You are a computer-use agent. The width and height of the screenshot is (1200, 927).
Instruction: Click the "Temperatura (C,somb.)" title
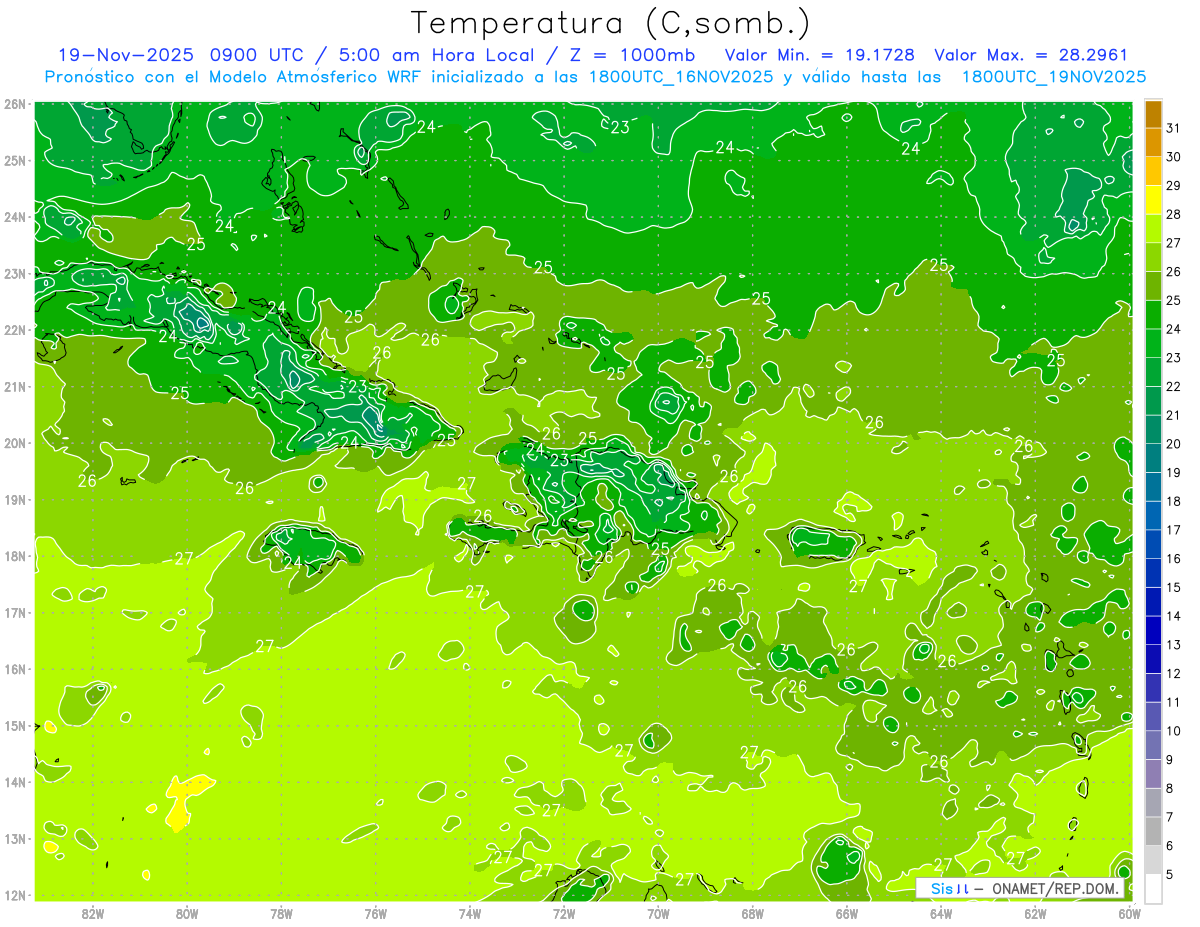[x=610, y=23]
